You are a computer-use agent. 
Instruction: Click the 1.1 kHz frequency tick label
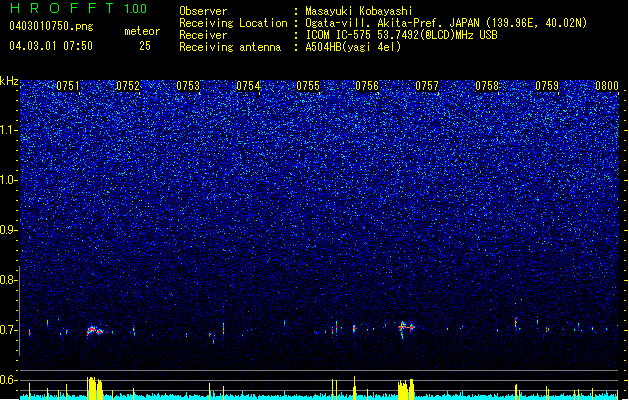pos(9,130)
